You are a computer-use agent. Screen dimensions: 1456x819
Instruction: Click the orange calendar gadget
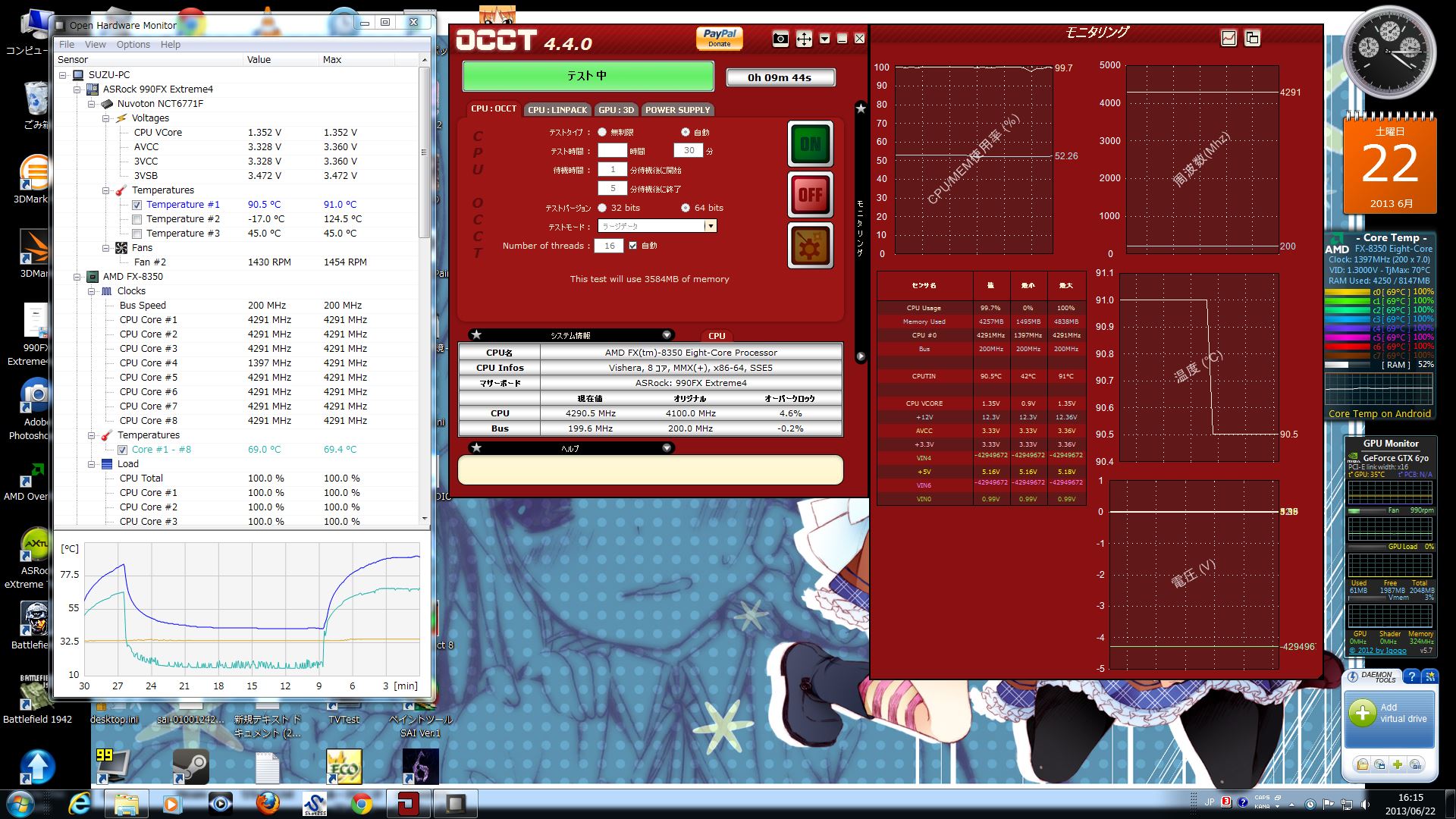(1389, 164)
